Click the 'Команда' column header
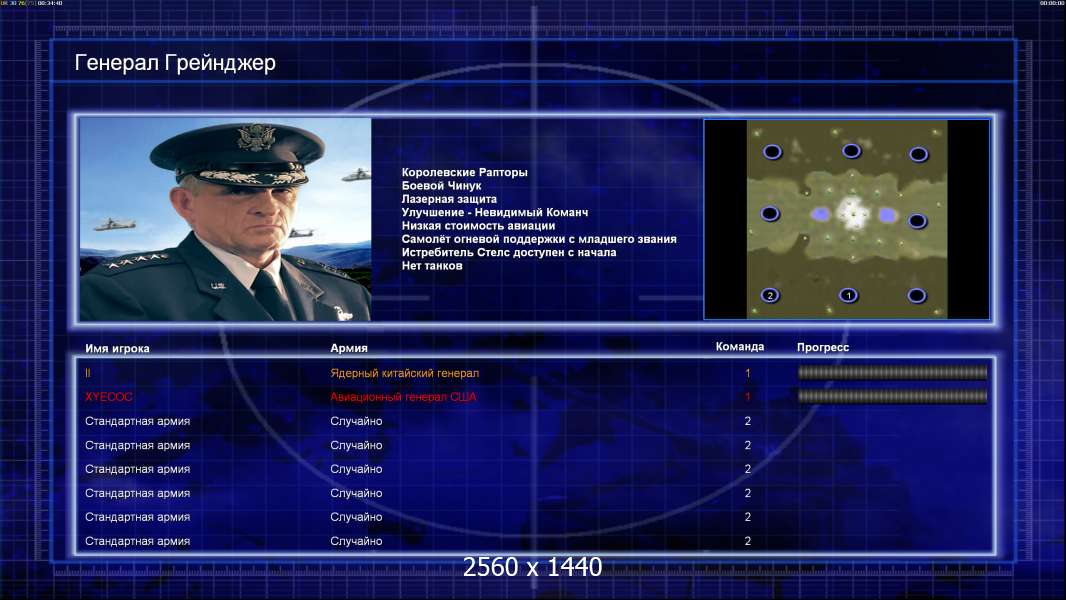1066x600 pixels. tap(740, 347)
